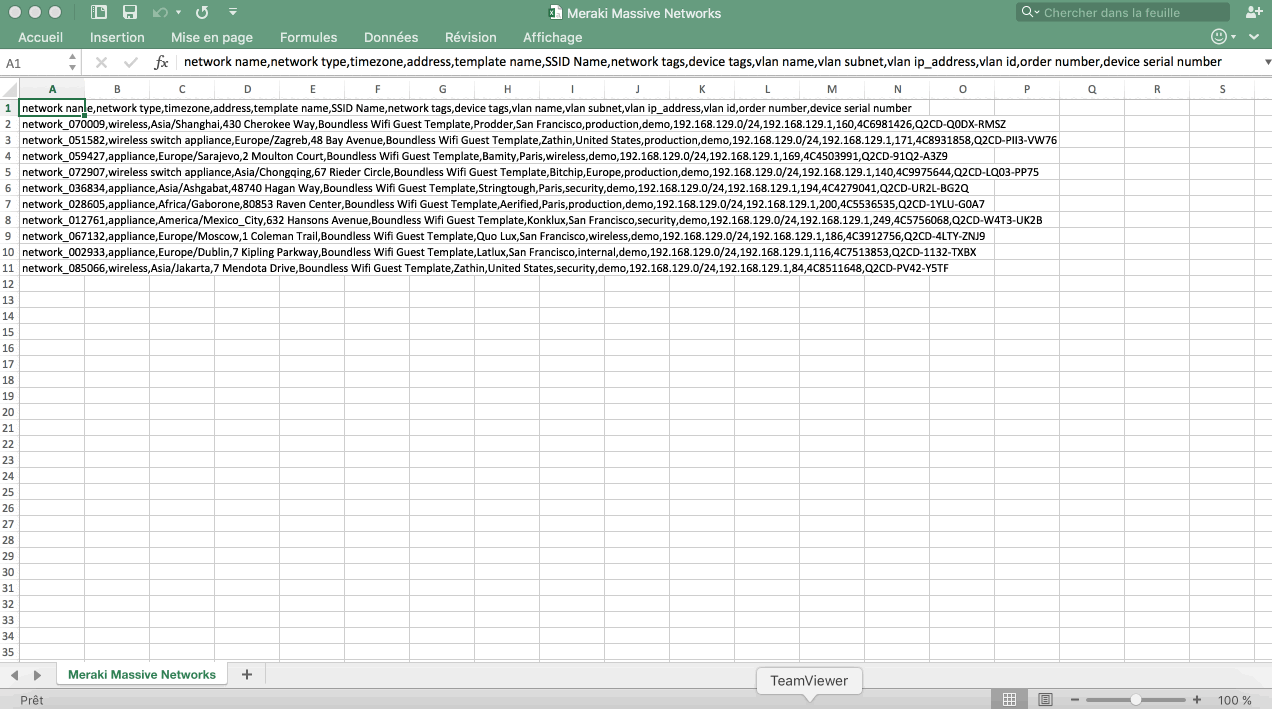This screenshot has height=709, width=1272.
Task: Click the Insert Function fx icon
Action: click(x=161, y=62)
